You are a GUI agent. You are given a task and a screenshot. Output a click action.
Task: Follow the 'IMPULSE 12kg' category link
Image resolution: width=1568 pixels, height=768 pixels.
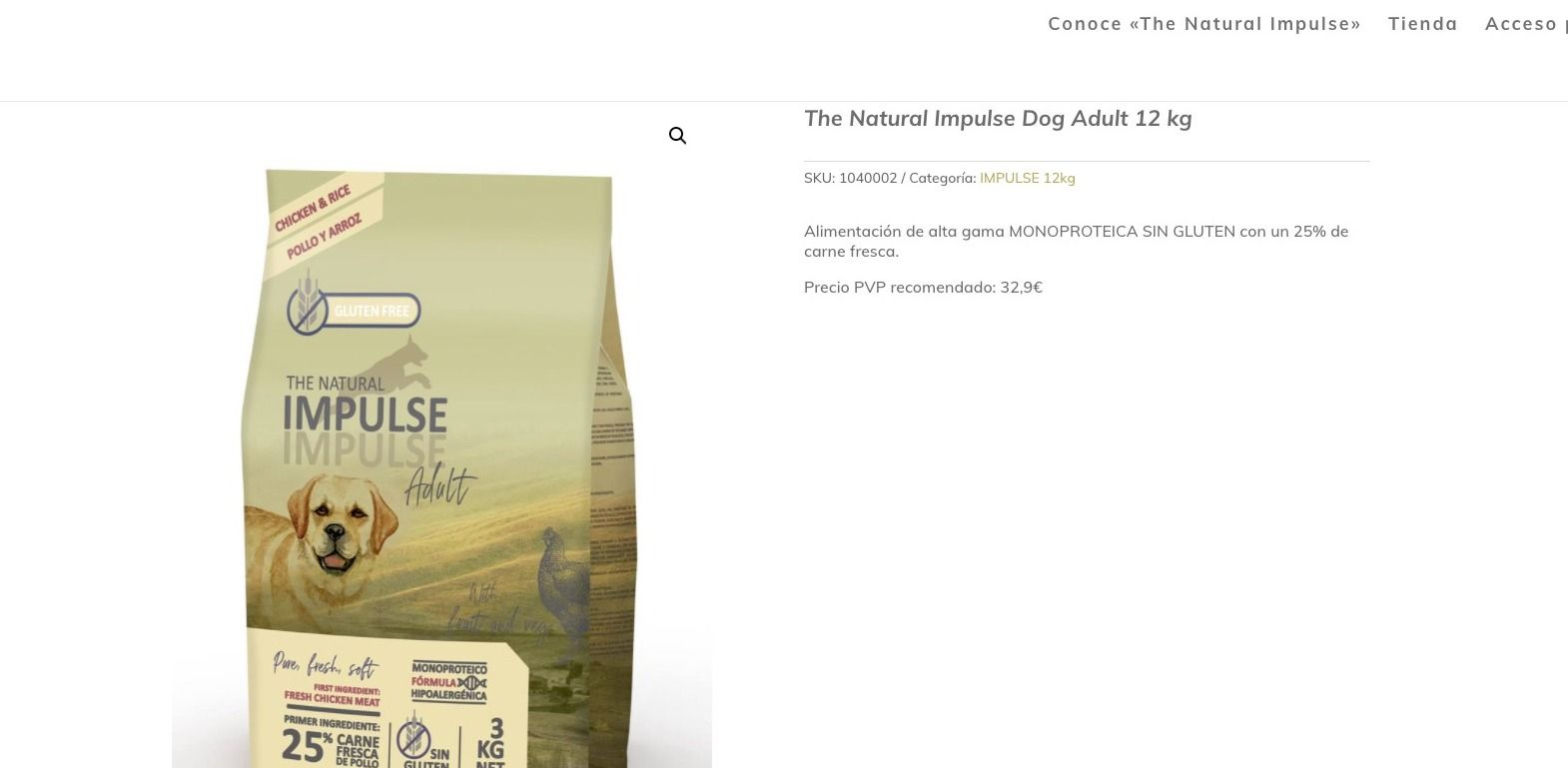pos(1028,178)
